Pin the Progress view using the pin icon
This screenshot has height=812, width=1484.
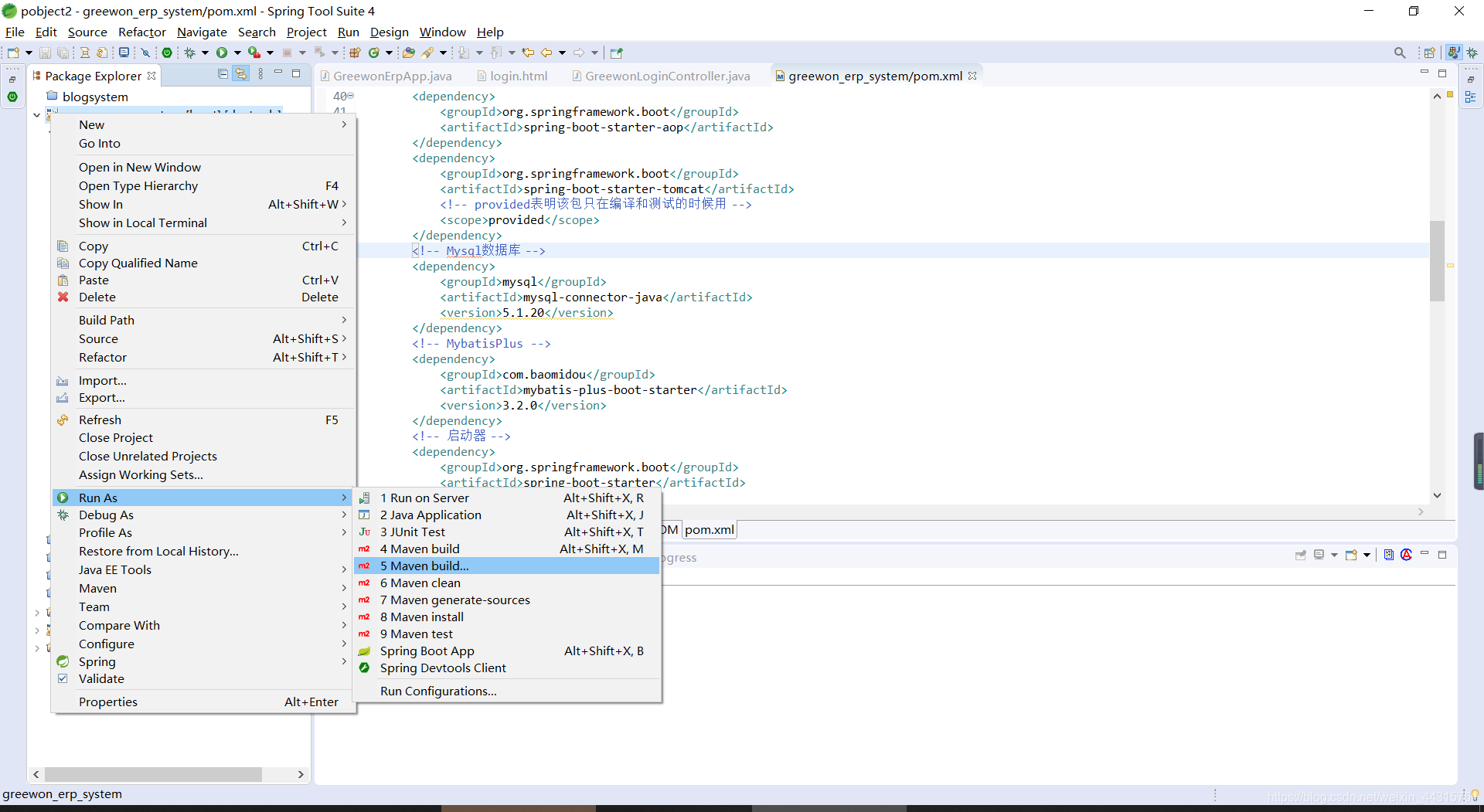tap(1301, 555)
